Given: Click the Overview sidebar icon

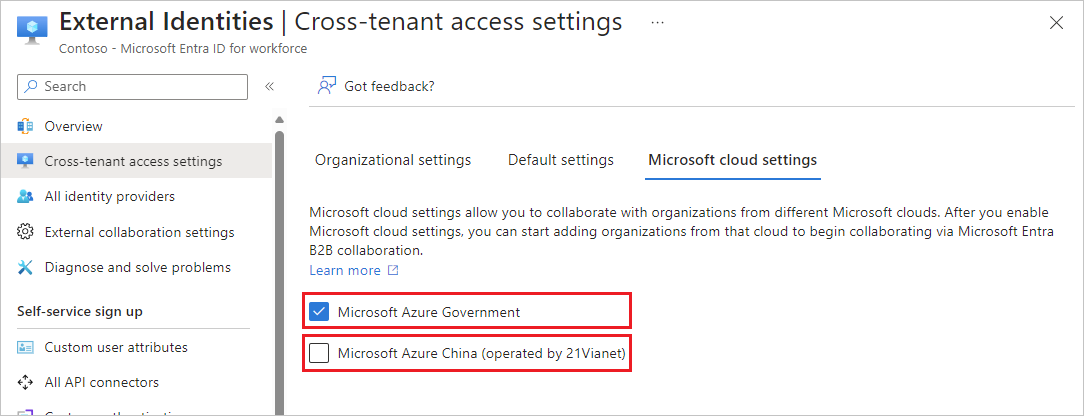Looking at the screenshot, I should tap(26, 127).
